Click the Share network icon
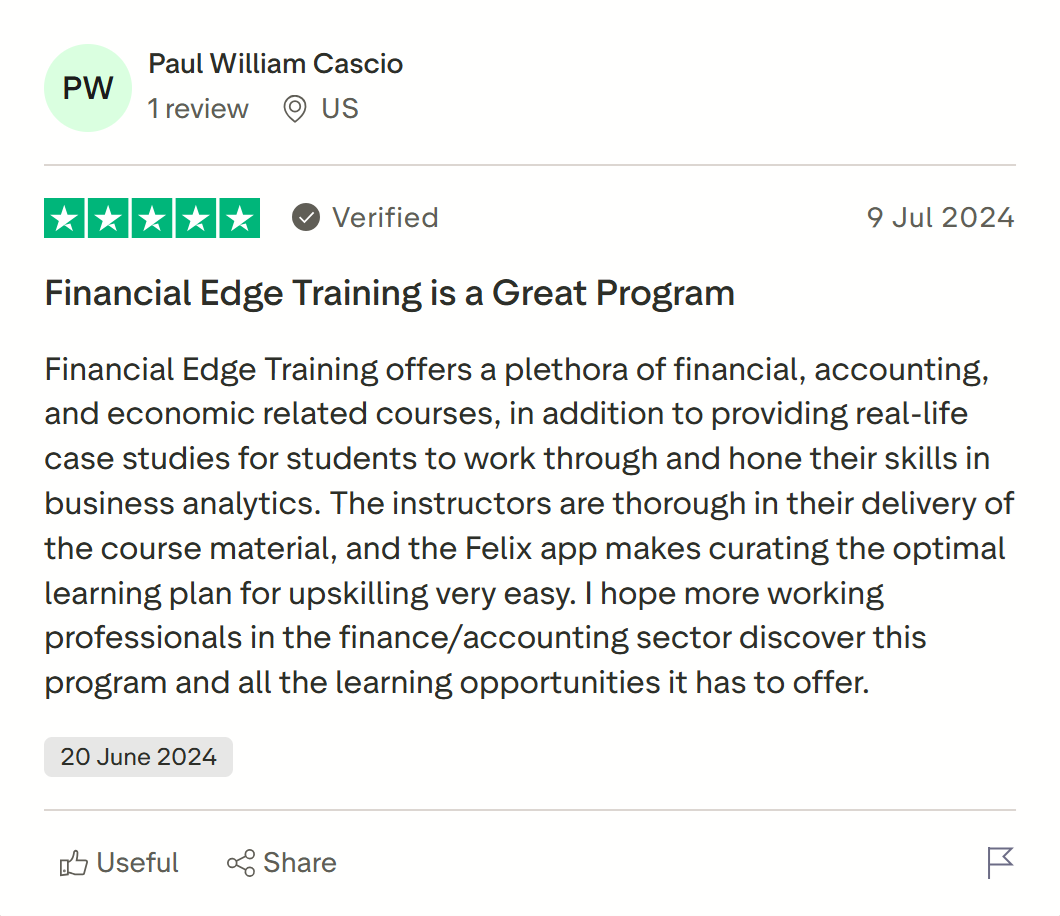The image size is (1060, 916). 241,864
